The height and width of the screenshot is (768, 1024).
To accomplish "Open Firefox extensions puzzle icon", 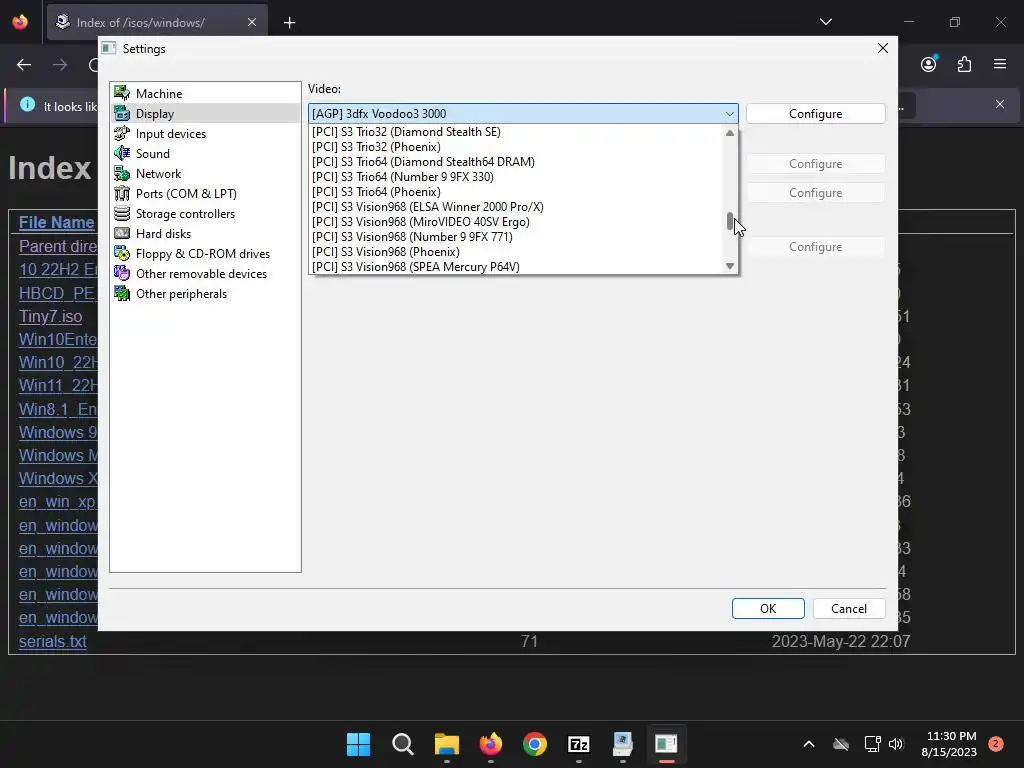I will tap(964, 64).
